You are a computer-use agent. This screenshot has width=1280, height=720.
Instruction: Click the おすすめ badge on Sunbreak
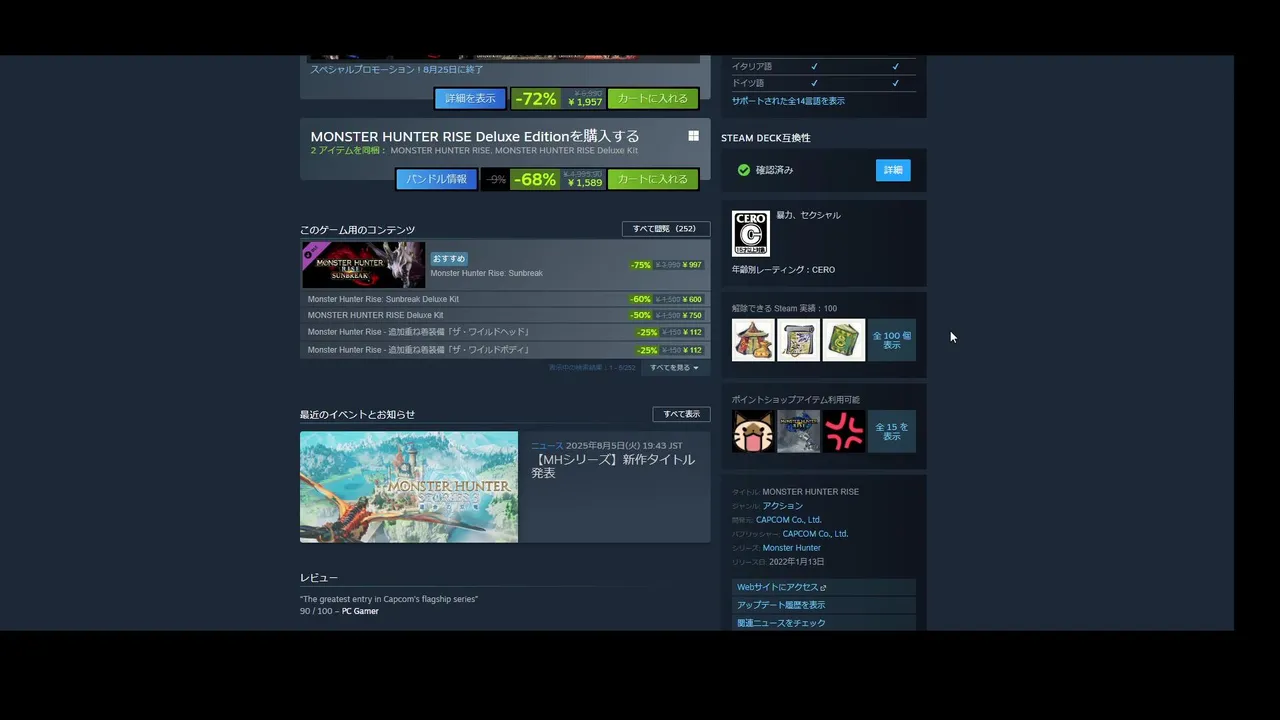(449, 259)
